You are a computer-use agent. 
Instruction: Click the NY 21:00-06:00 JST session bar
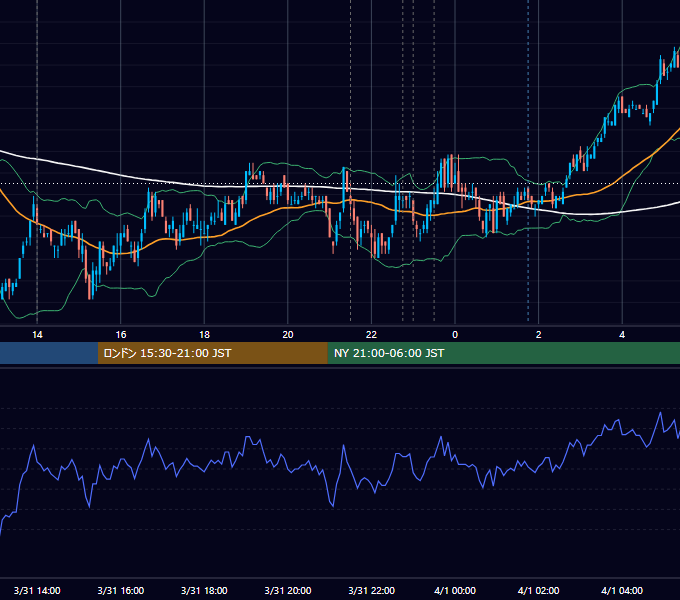tap(503, 353)
